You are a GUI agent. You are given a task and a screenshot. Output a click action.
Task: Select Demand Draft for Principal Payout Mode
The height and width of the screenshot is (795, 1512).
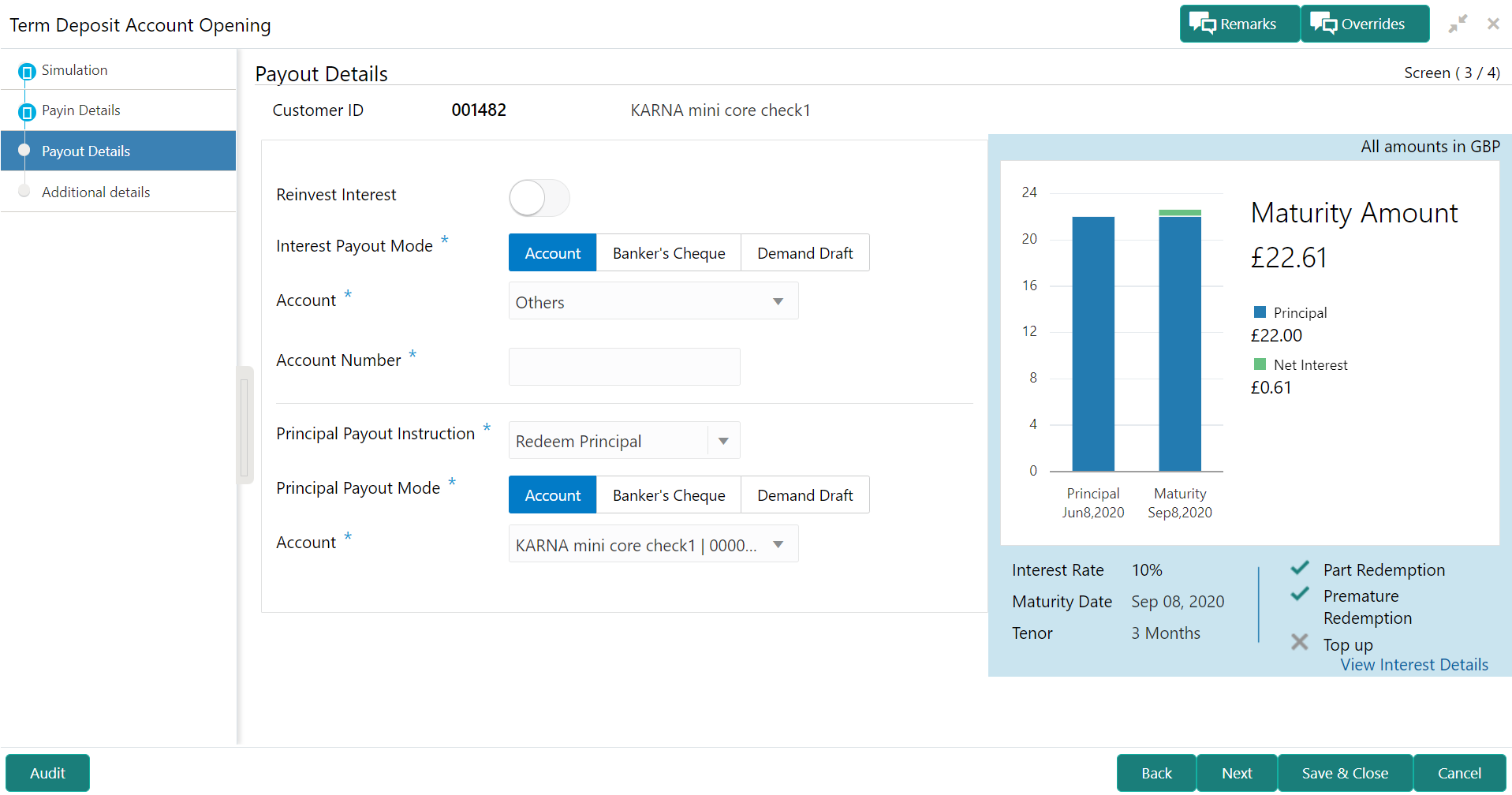(x=805, y=495)
